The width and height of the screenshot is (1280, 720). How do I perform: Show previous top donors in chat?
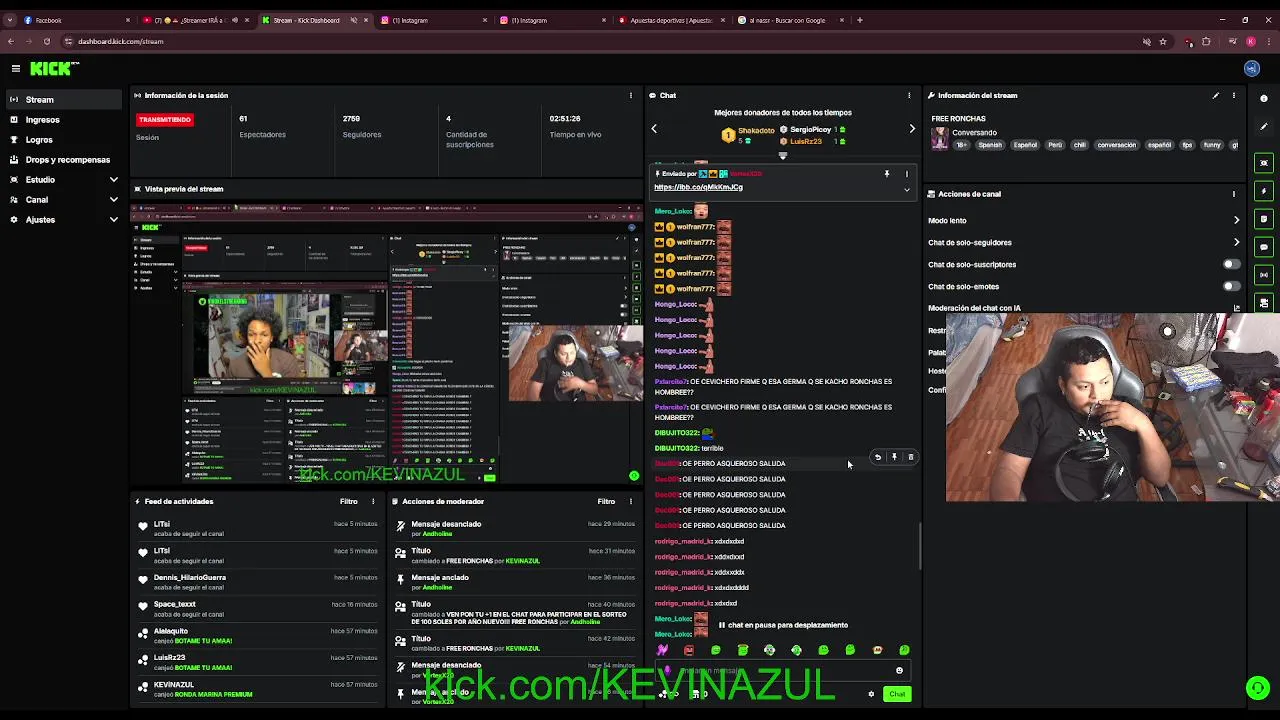(x=654, y=128)
